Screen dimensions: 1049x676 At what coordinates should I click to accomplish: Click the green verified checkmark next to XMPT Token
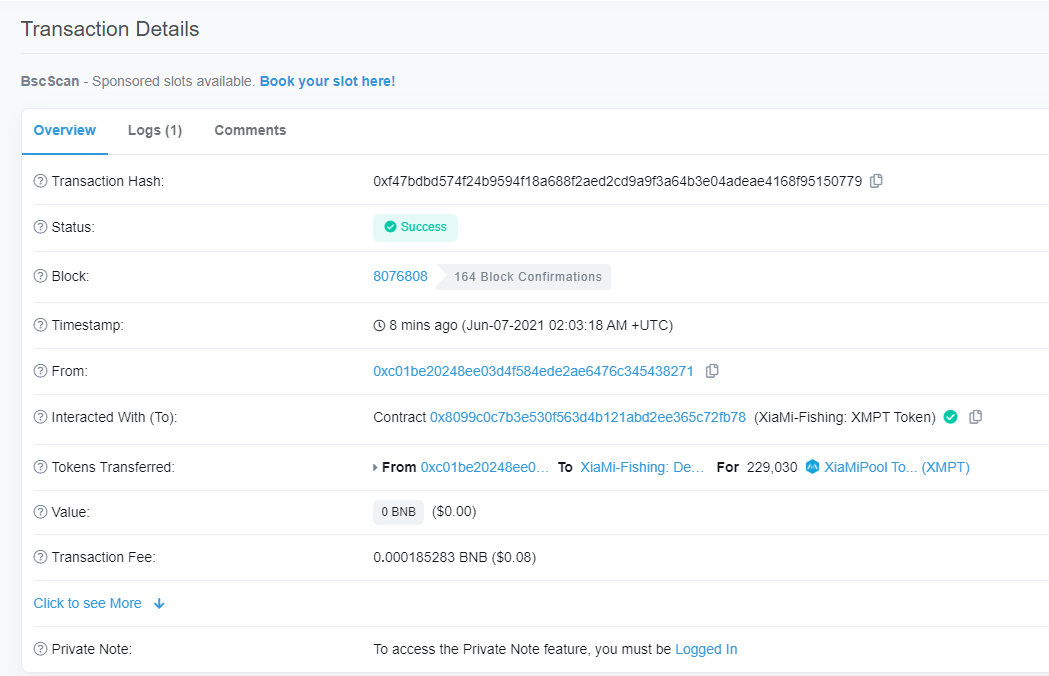[950, 417]
